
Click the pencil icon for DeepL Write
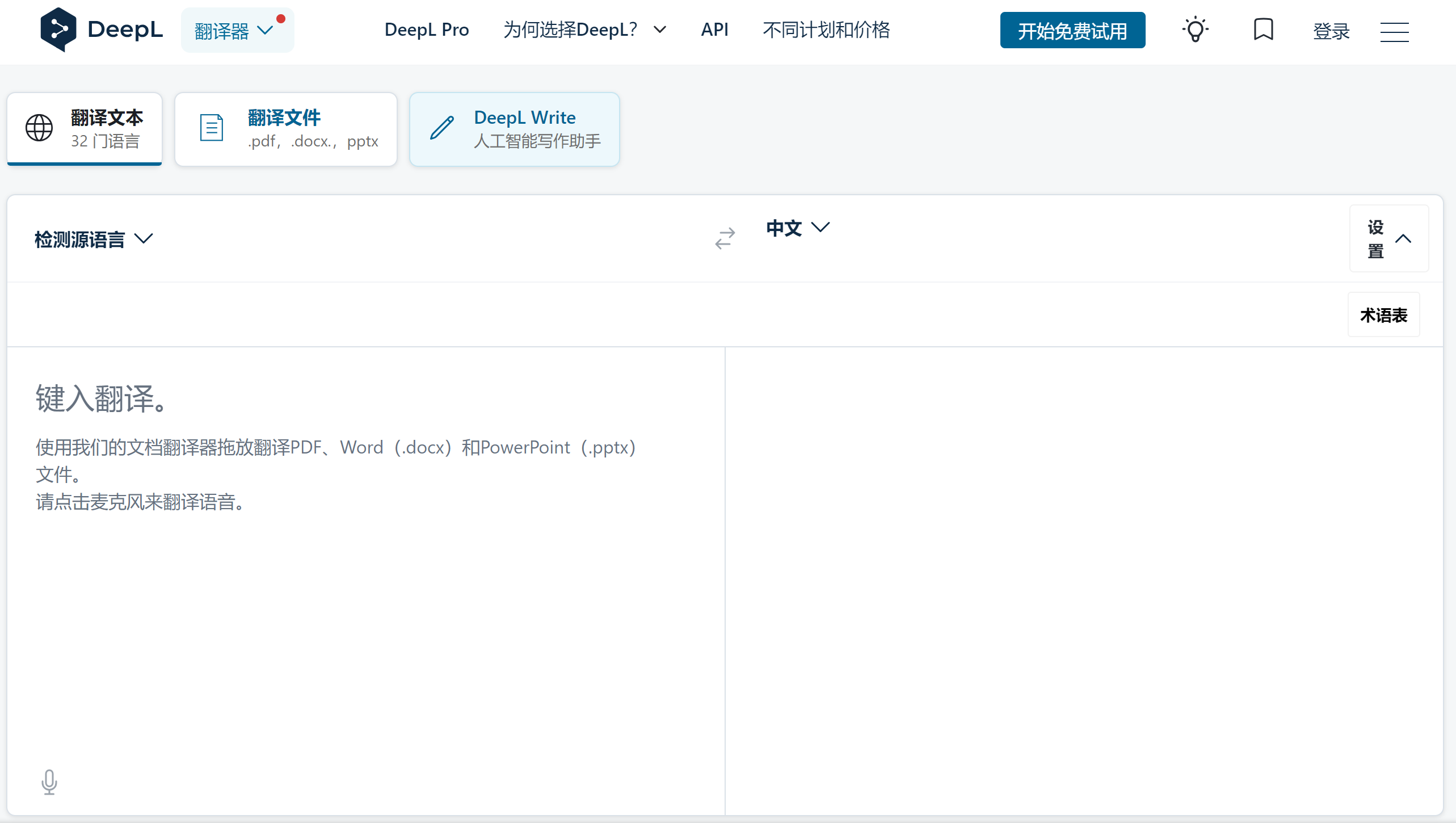point(442,128)
